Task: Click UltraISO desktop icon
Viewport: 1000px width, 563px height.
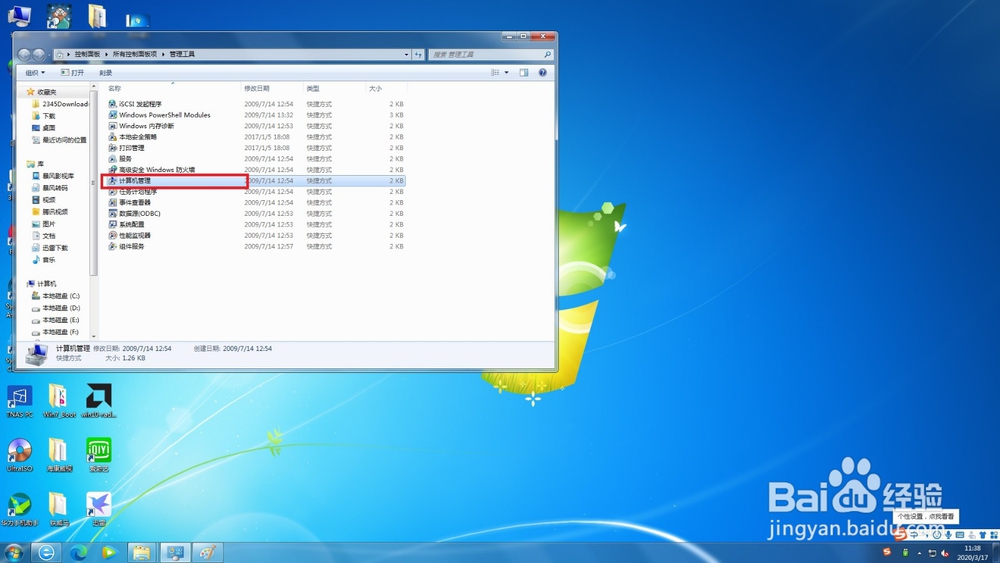Action: (19, 455)
